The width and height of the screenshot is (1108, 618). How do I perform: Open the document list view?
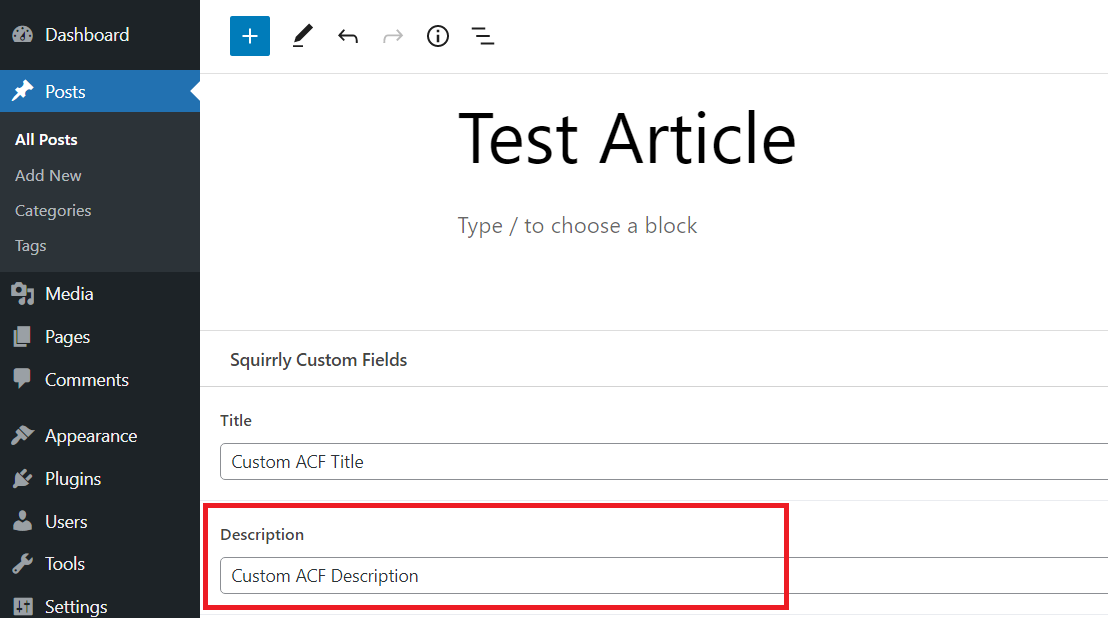(x=483, y=35)
